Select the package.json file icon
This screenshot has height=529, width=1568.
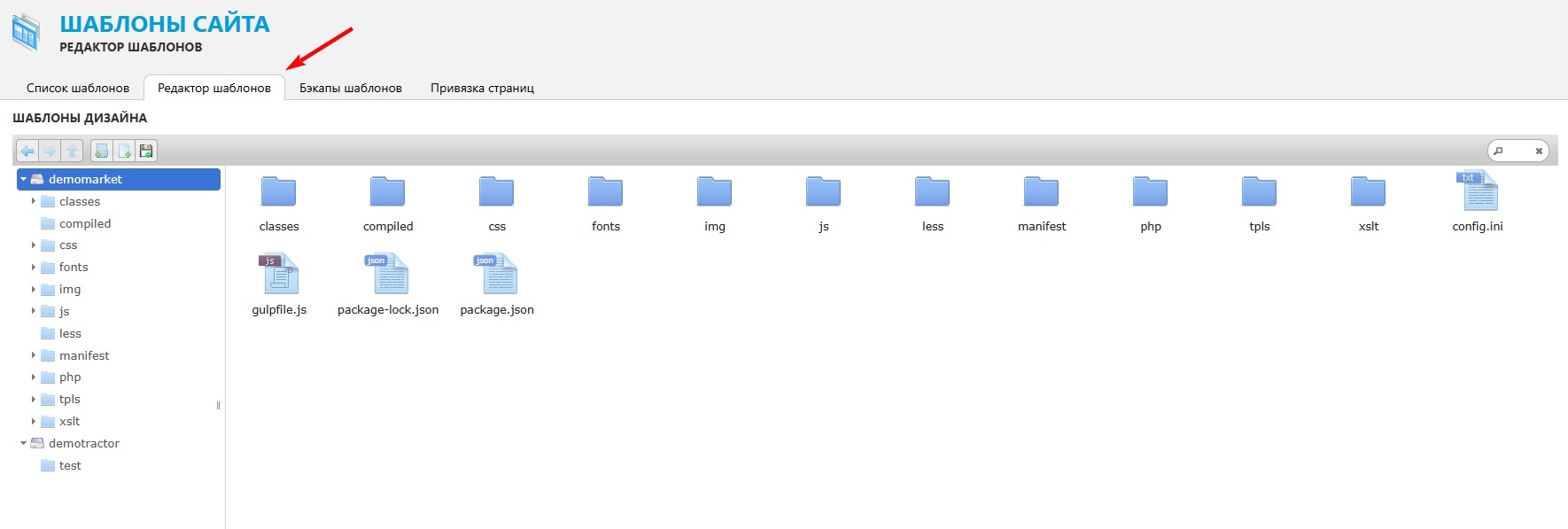496,274
